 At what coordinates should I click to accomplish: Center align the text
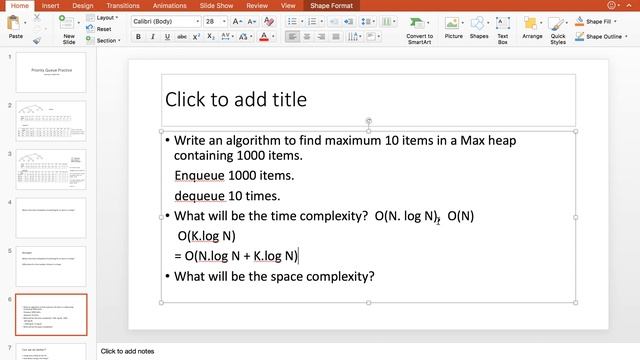point(307,37)
